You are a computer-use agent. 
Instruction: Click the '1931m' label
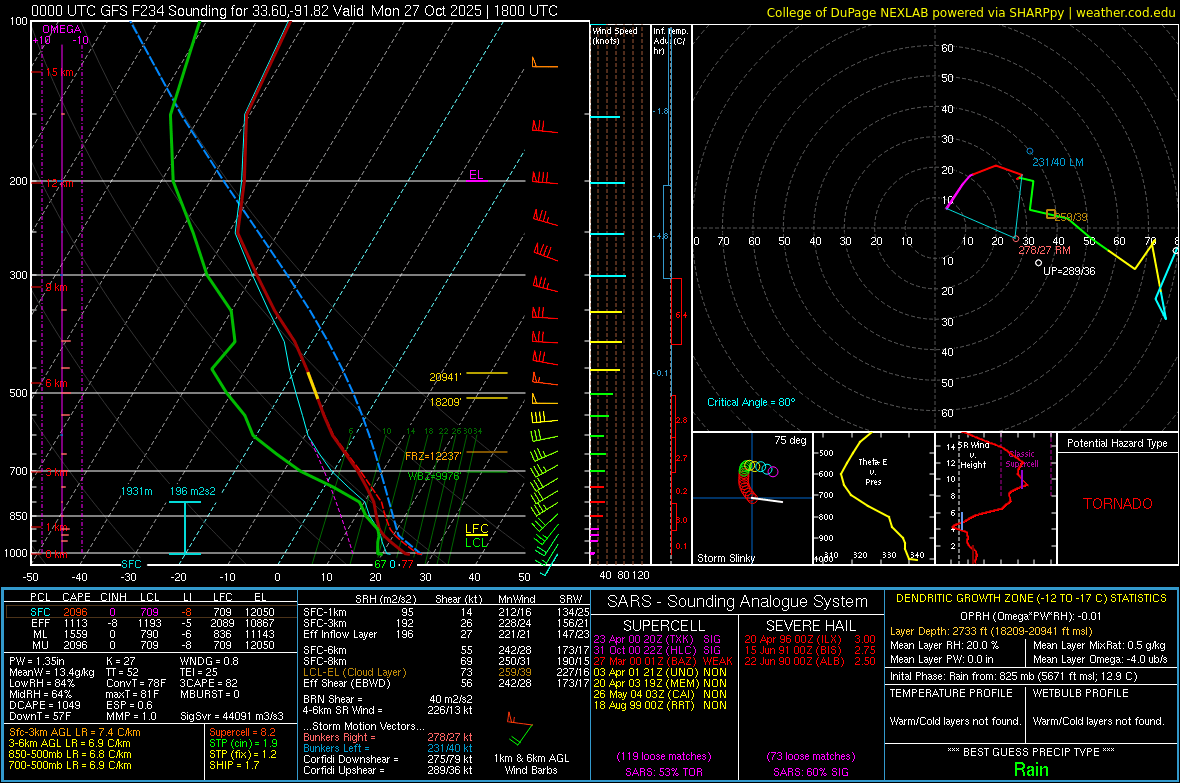click(136, 491)
